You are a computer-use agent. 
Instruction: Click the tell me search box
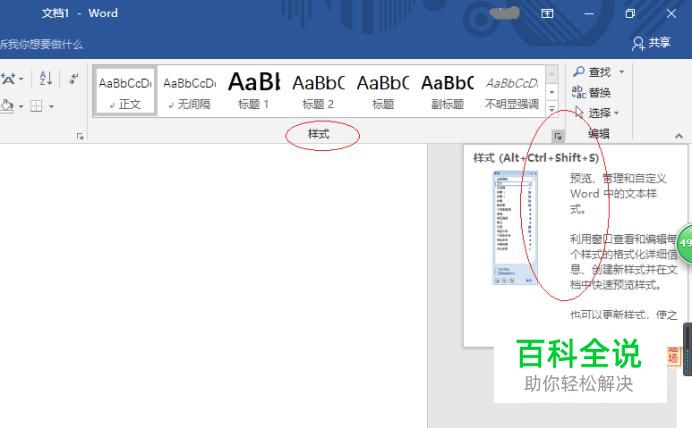point(41,44)
